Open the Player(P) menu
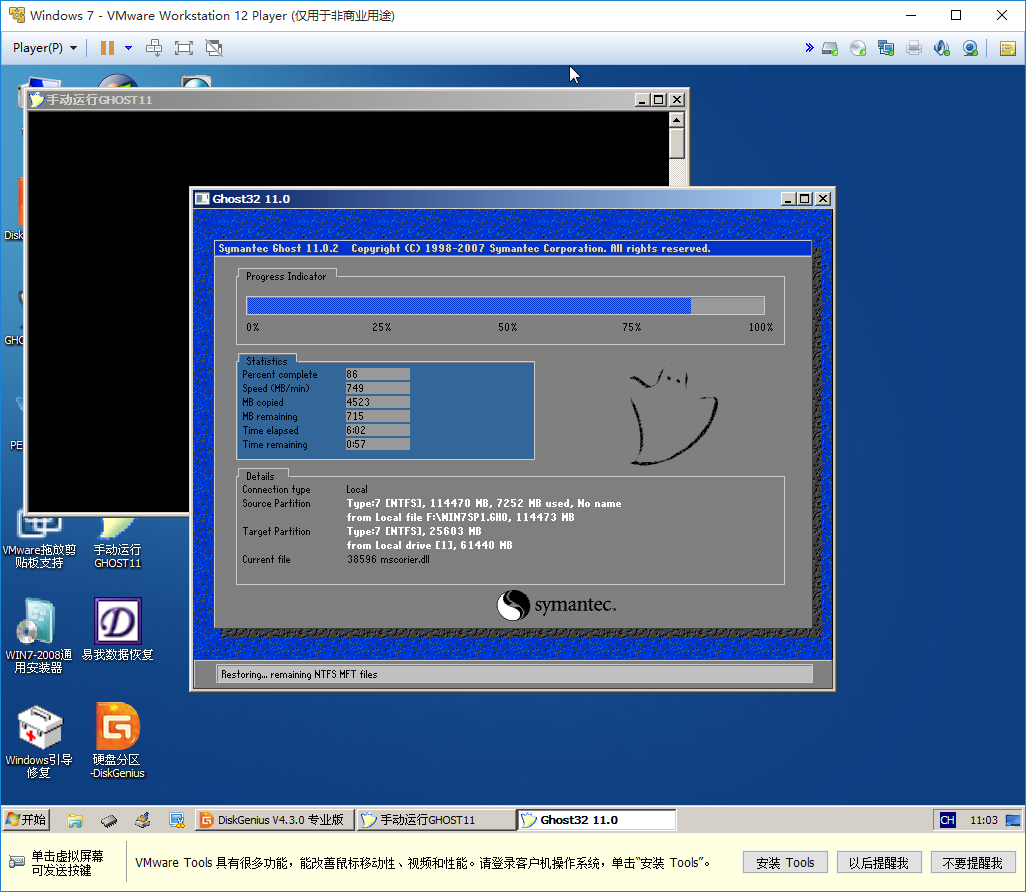The width and height of the screenshot is (1026, 892). [x=44, y=48]
